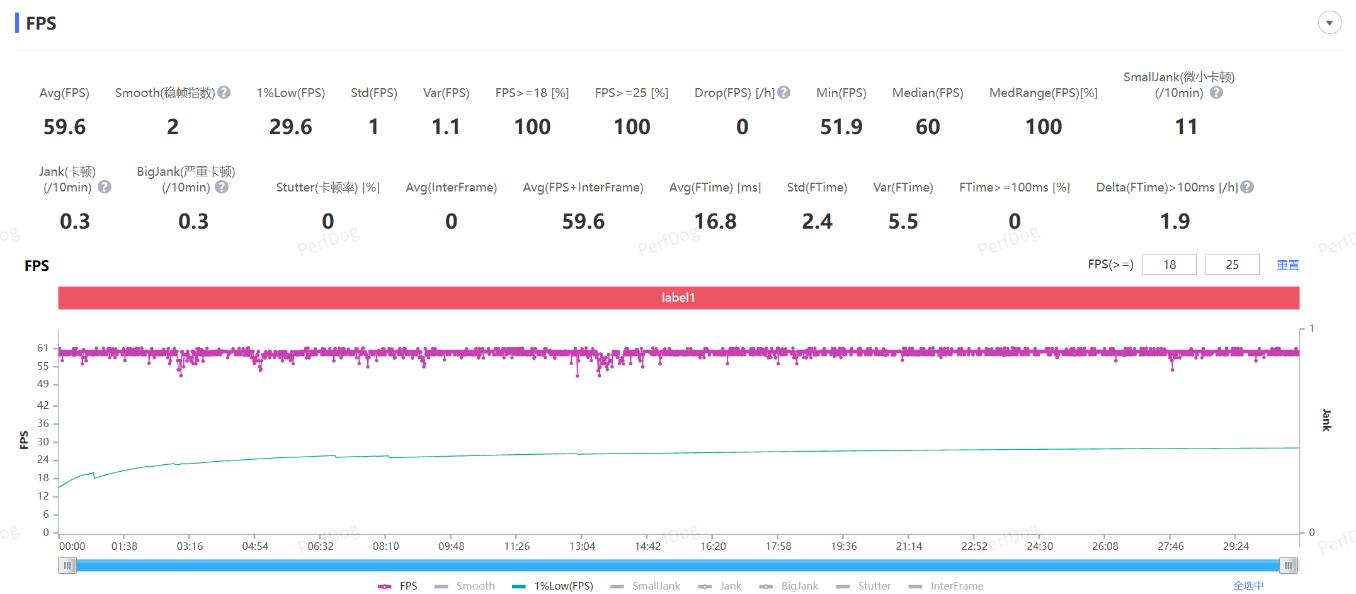Collapse the FPS panel with the top-right arrow
1356x594 pixels.
tap(1329, 23)
